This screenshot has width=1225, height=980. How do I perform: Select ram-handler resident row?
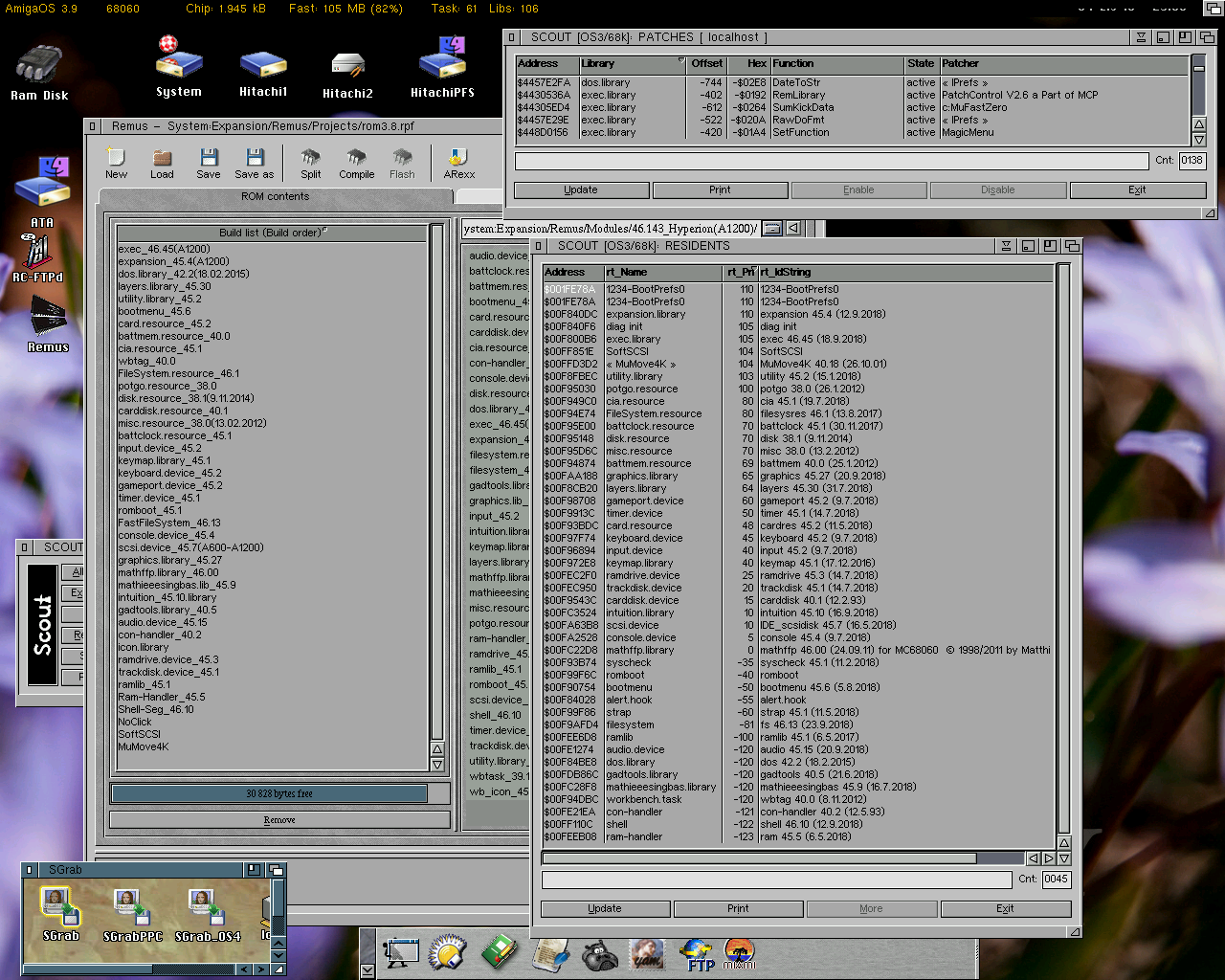click(798, 836)
